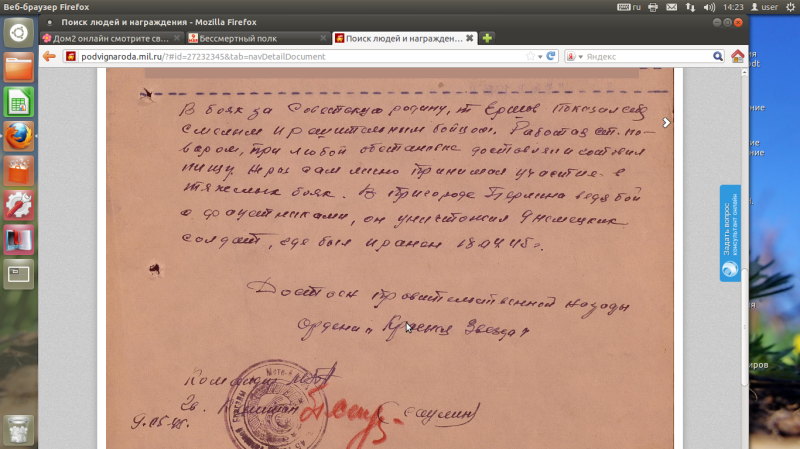This screenshot has width=800, height=449.
Task: Open the Files manager in launcher
Action: click(19, 67)
